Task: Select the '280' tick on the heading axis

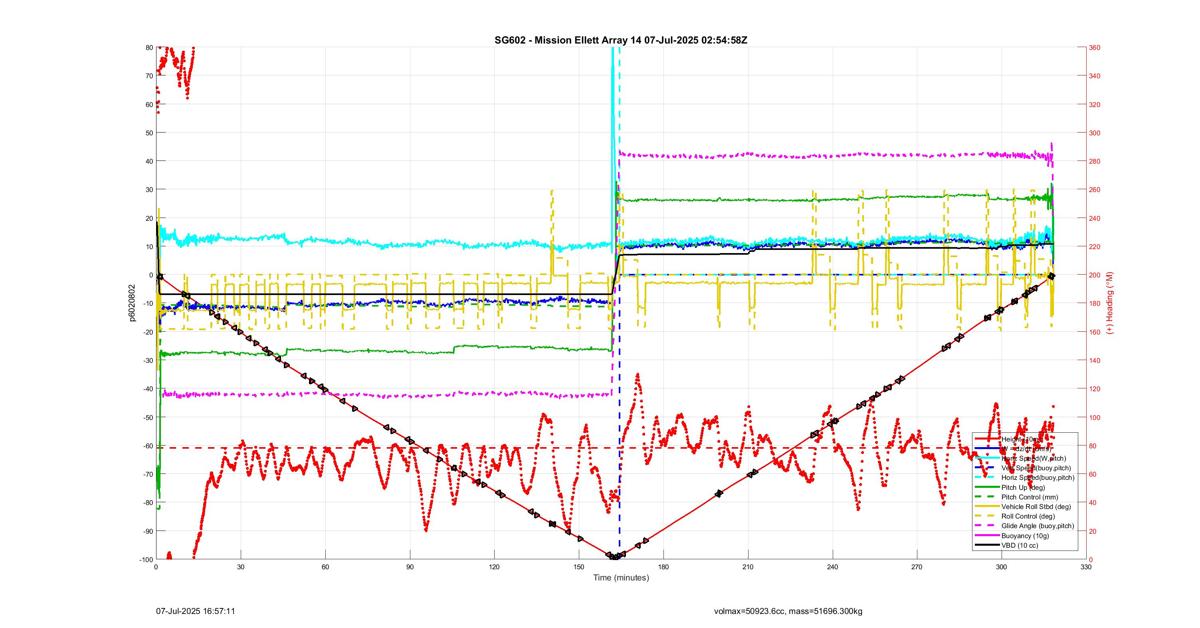Action: [1095, 161]
